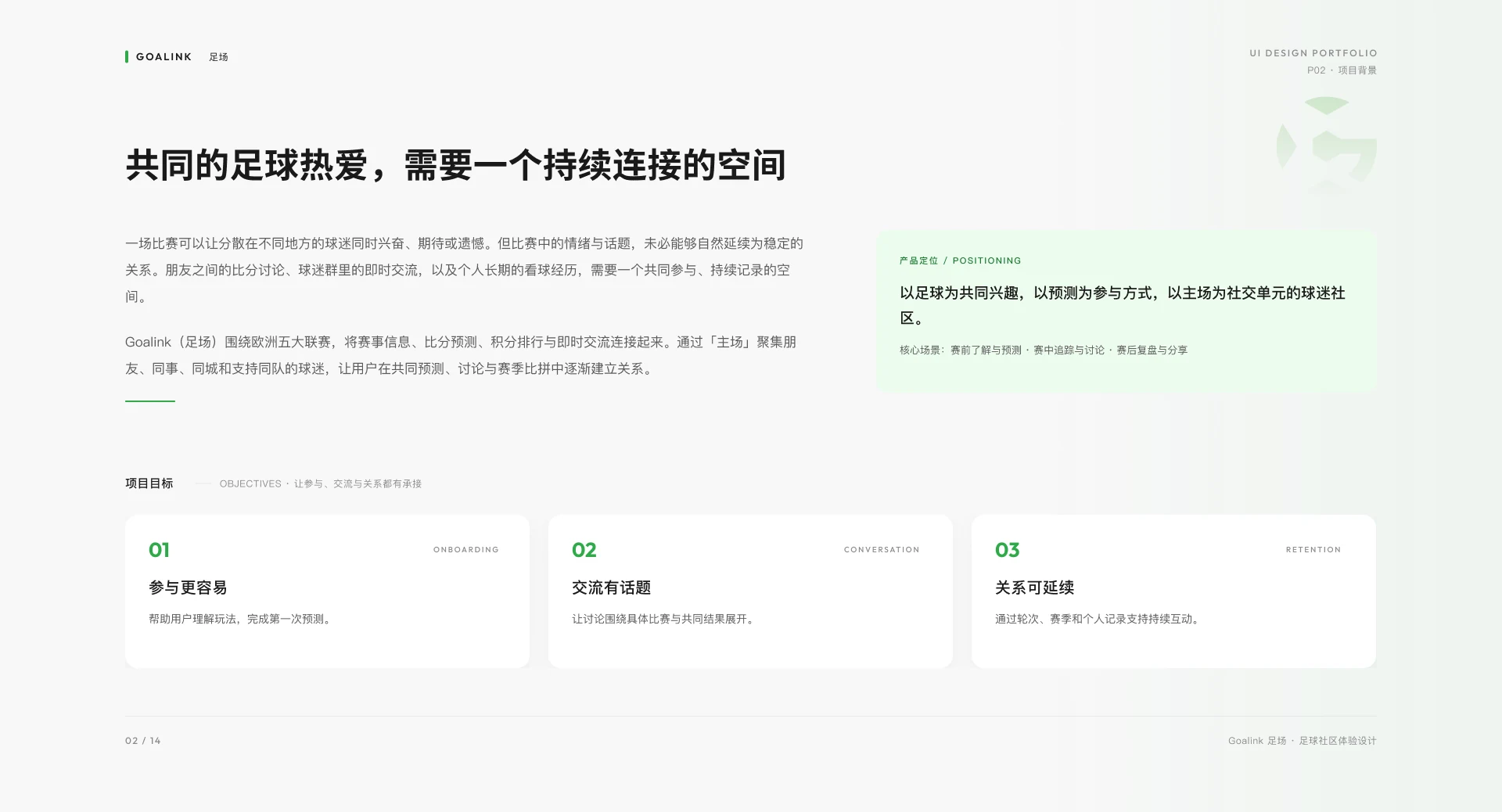
Task: Click the 项目目标 section heading
Action: click(149, 483)
